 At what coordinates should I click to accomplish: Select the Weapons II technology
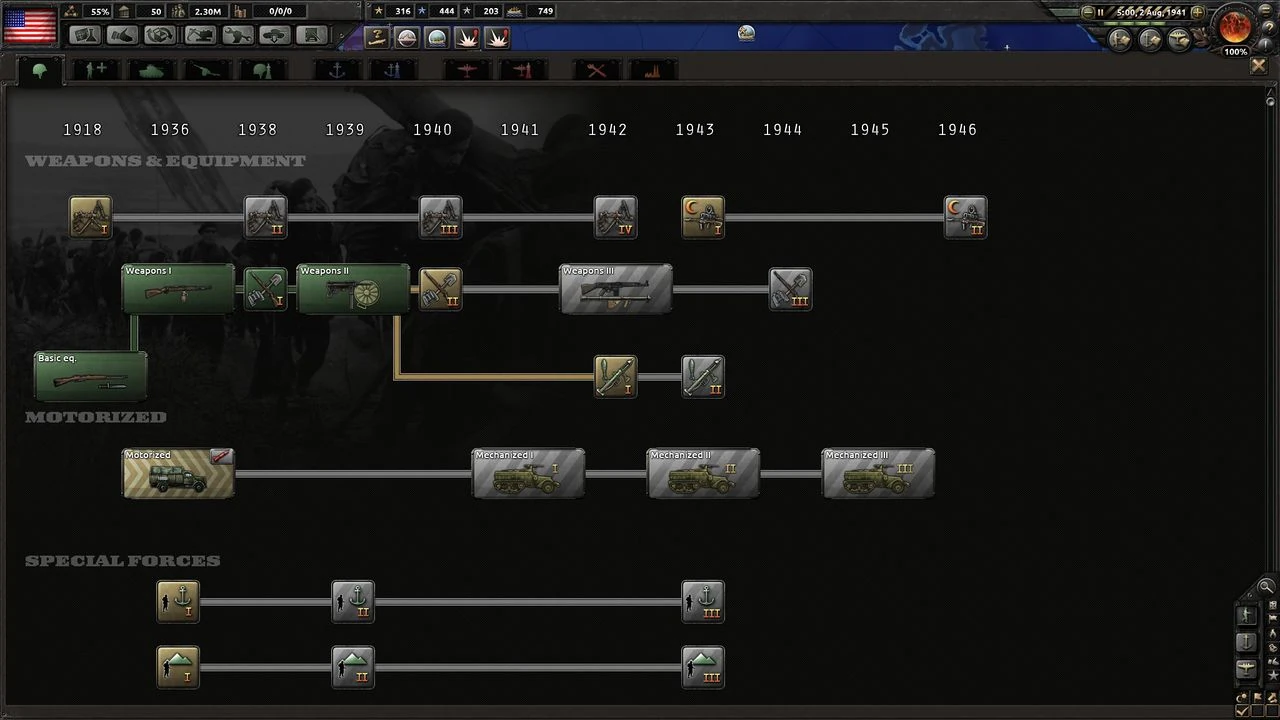(353, 289)
